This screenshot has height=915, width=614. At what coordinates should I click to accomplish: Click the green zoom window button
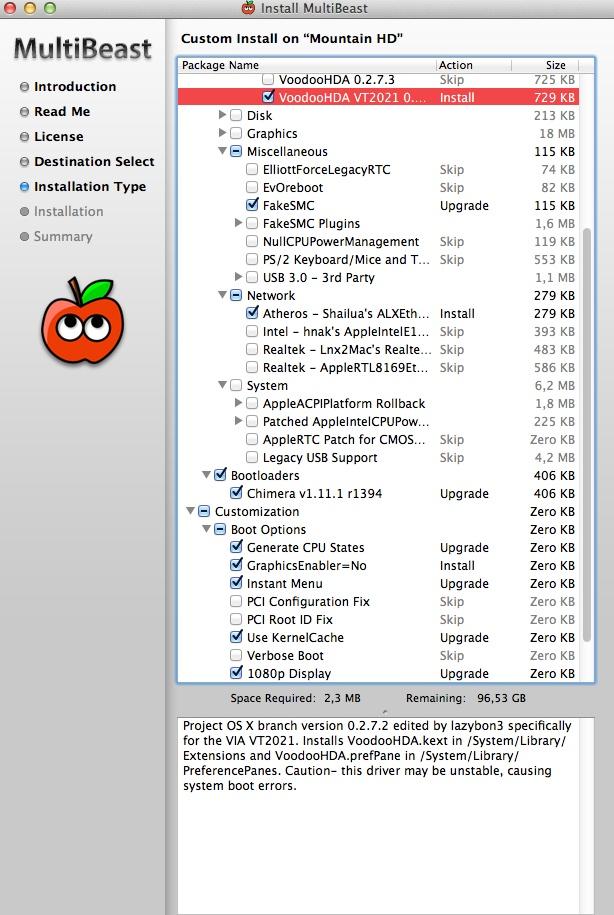click(50, 8)
